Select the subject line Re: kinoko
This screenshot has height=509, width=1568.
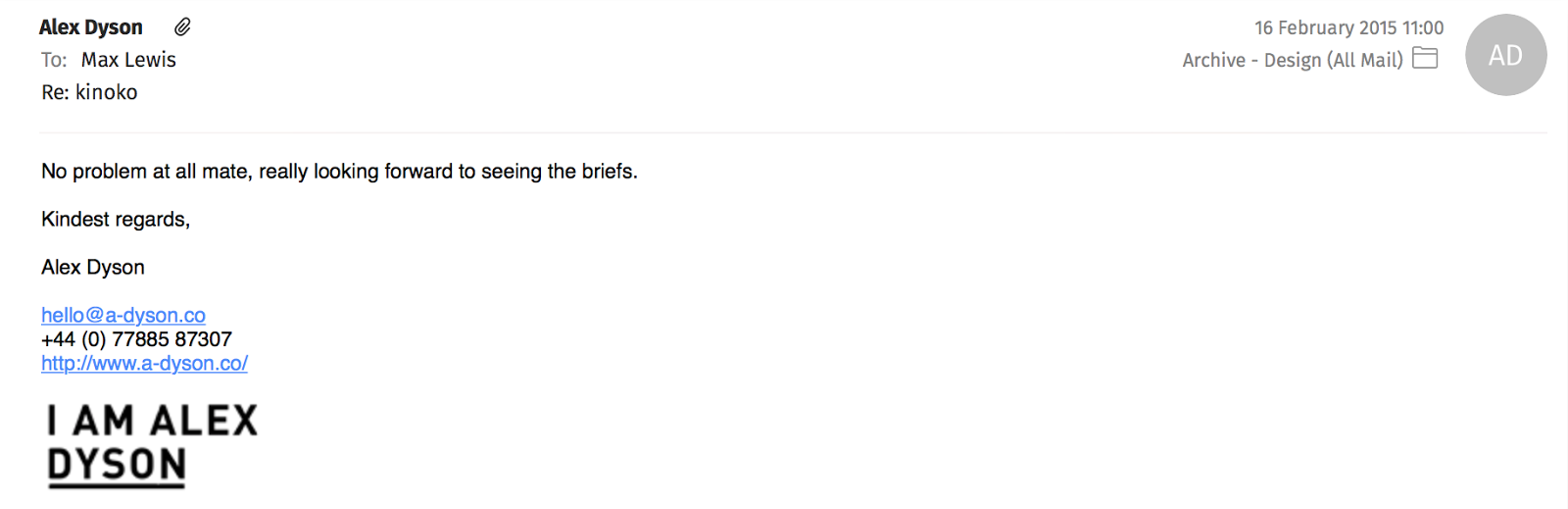tap(89, 92)
